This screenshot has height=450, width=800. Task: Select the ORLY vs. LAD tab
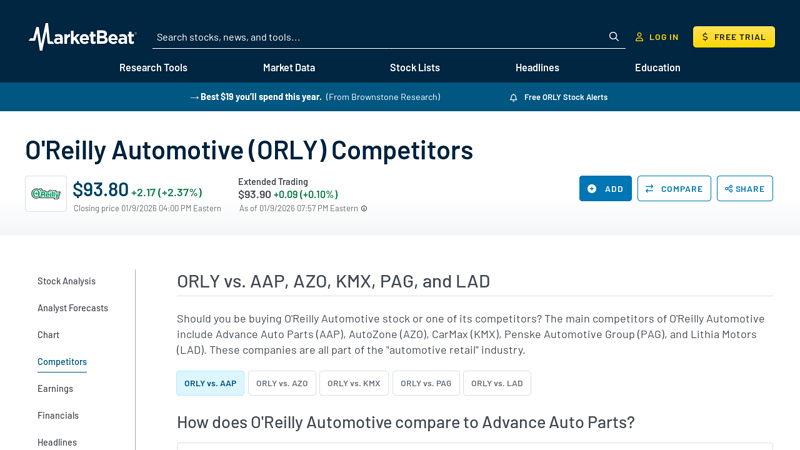tap(497, 383)
